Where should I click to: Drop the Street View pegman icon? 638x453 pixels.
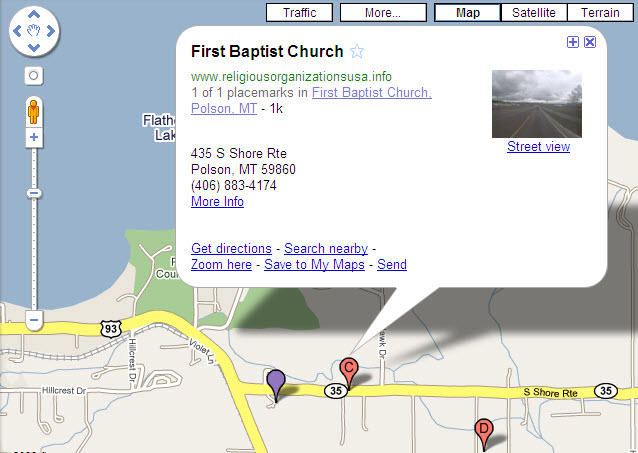click(x=34, y=109)
